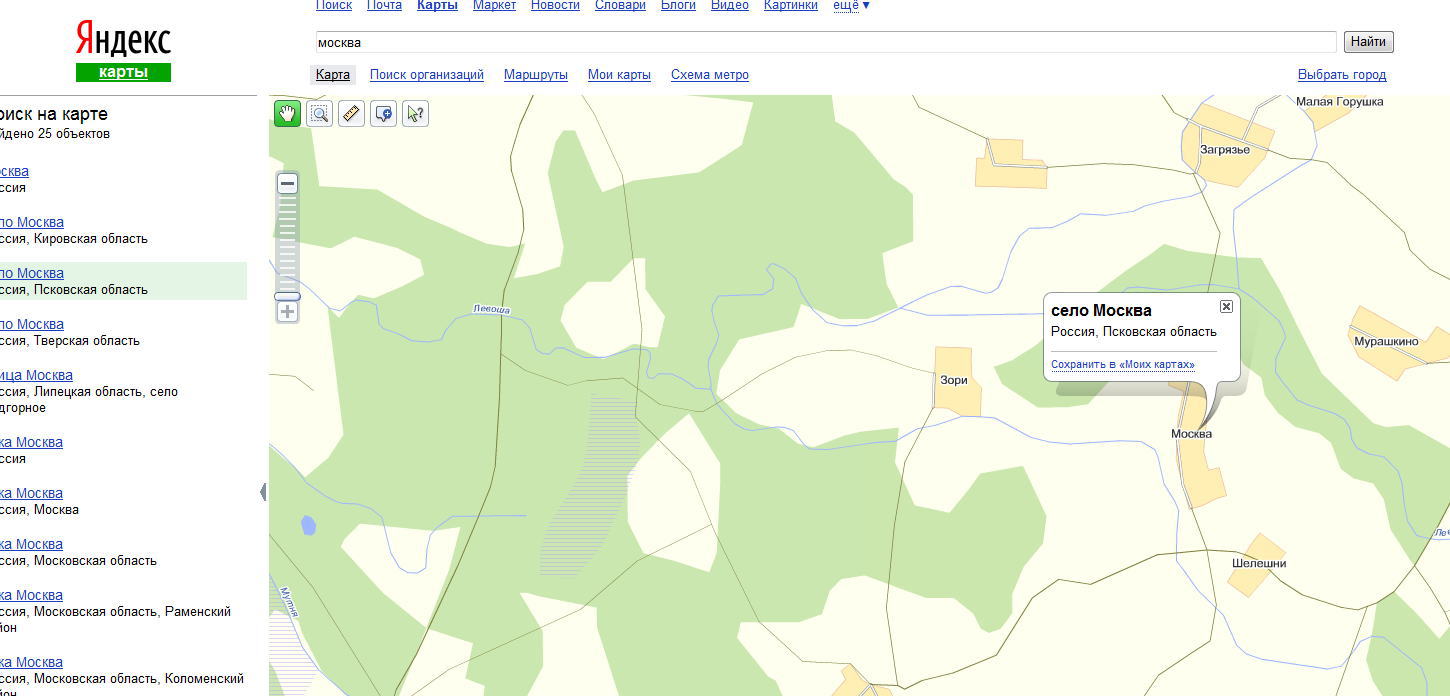The width and height of the screenshot is (1450, 696).
Task: Select the zoom-to-area magnifier tool
Action: click(x=319, y=114)
